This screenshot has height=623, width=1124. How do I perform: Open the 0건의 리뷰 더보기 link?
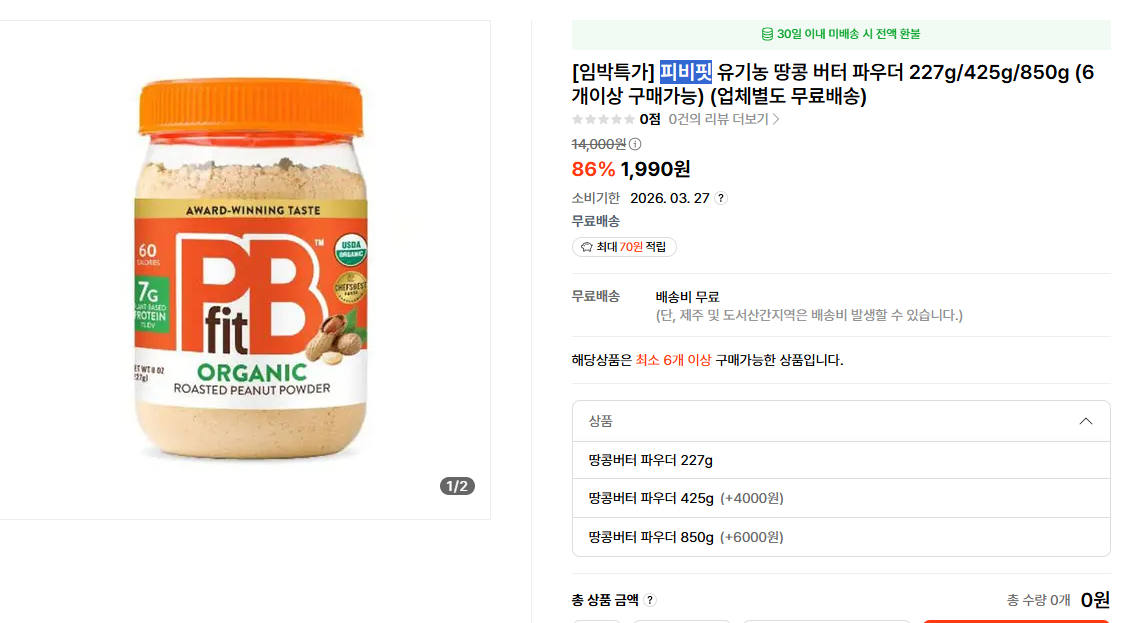(723, 119)
